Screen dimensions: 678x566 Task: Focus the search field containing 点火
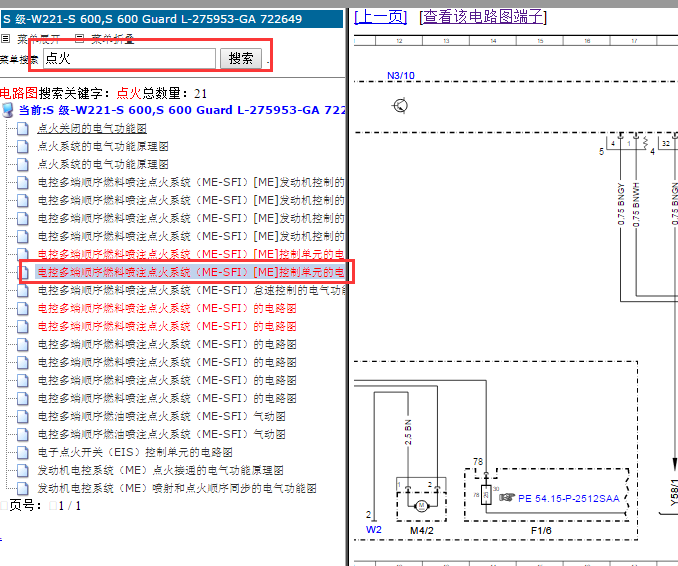coord(129,58)
